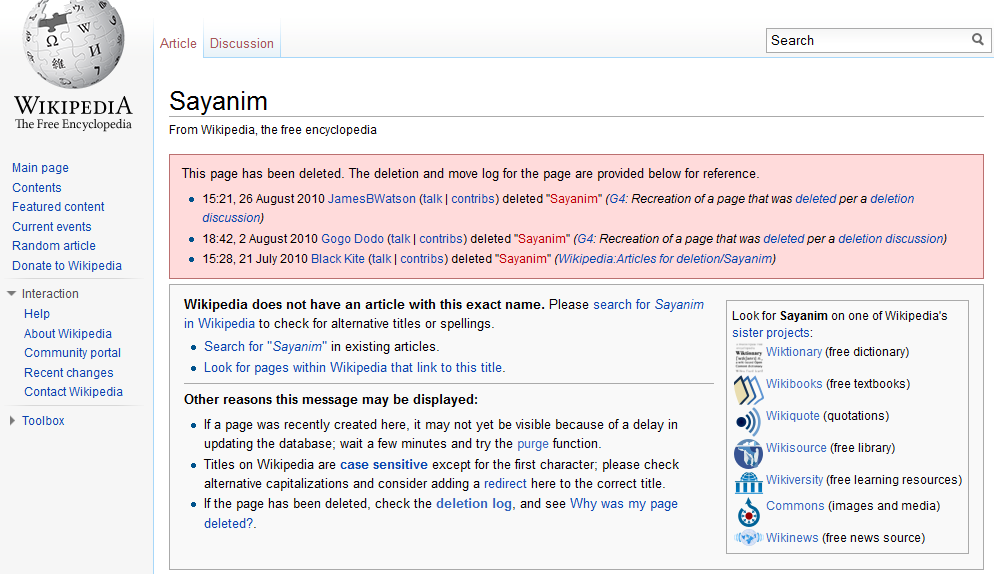Screen dimensions: 994x574
Task: Open JamesBWatson's talk link
Action: click(x=432, y=199)
